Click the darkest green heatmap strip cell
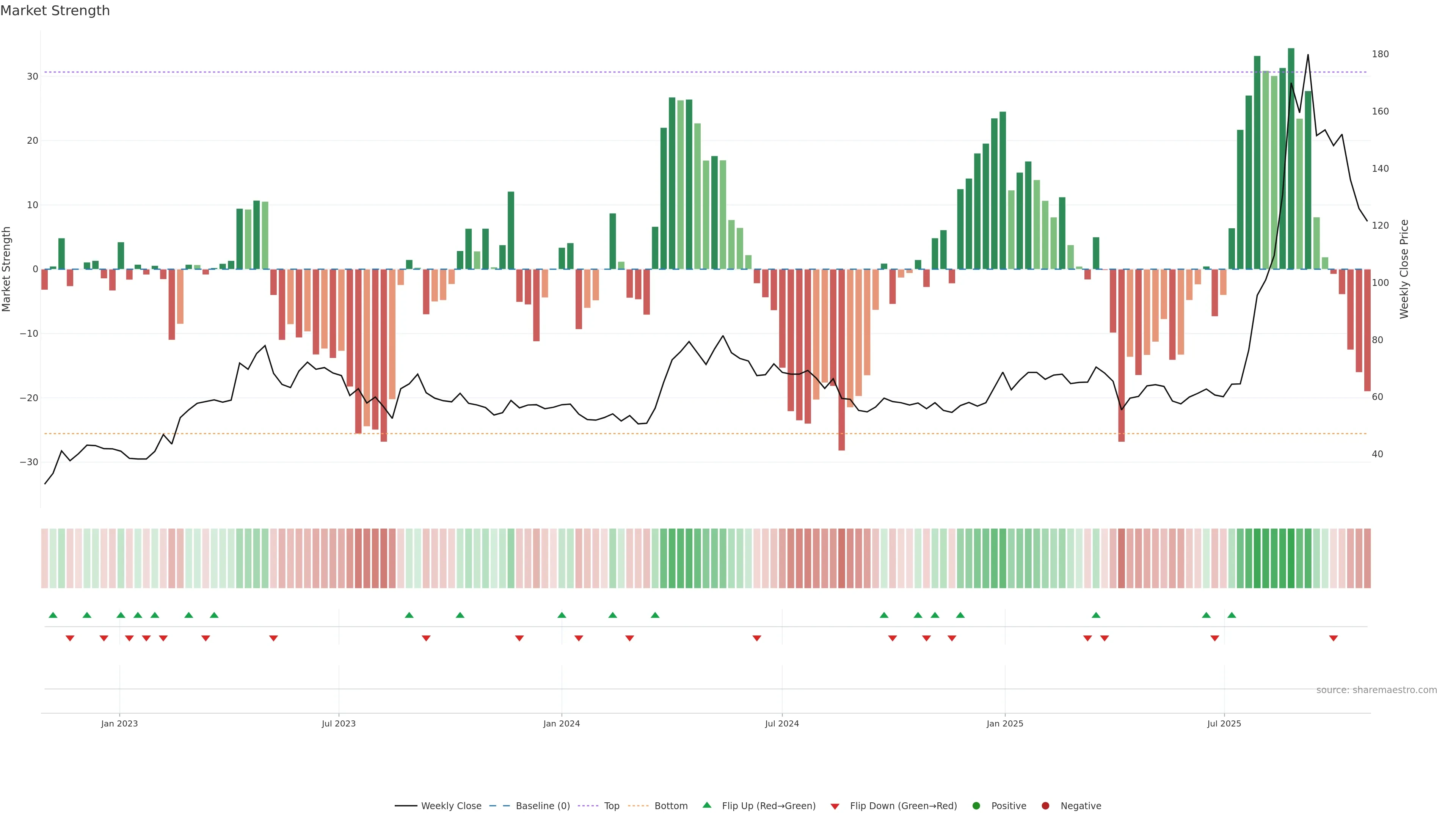This screenshot has height=819, width=1456. coord(1291,558)
